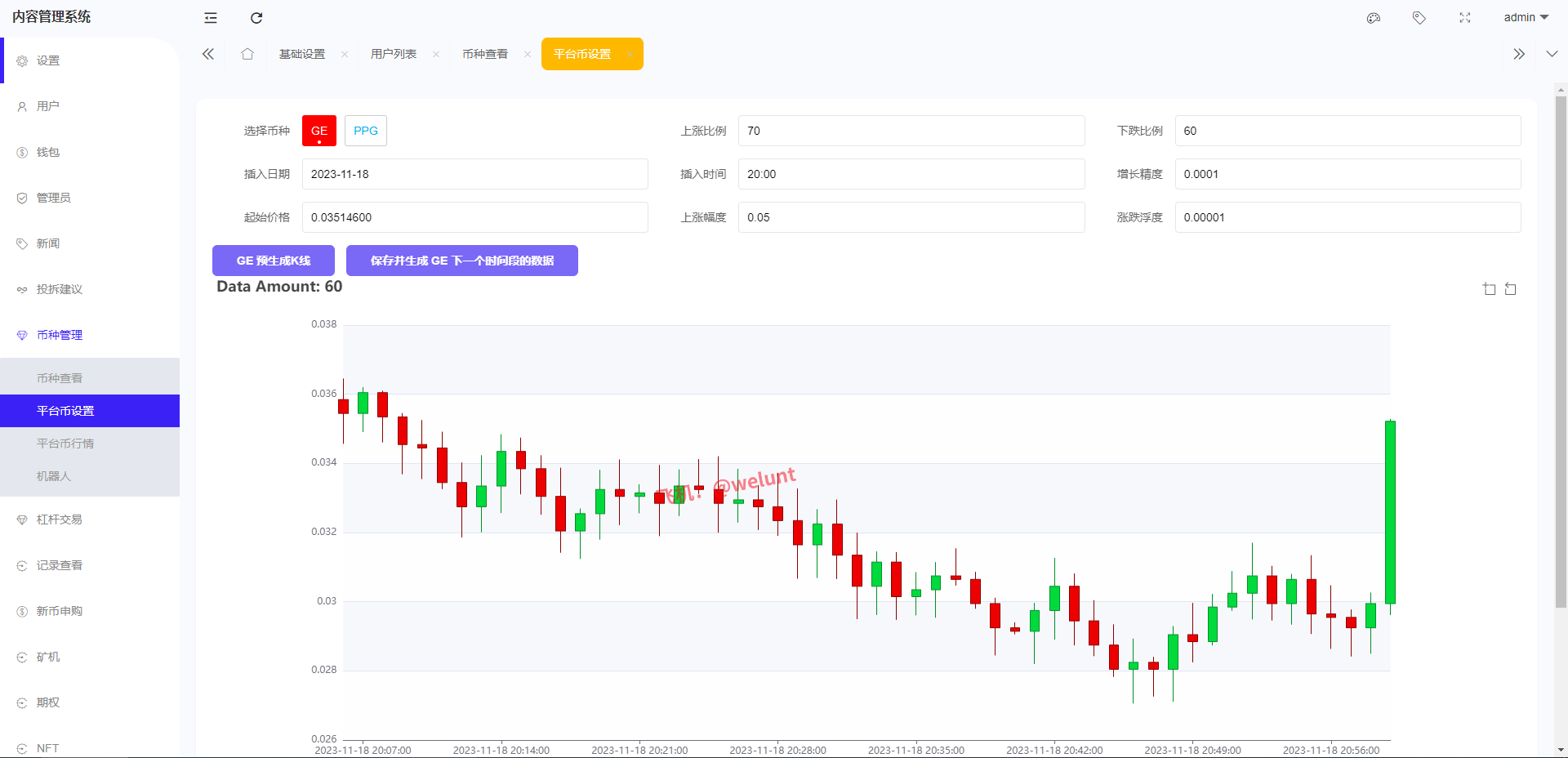Click the GE 预生成K线 button
This screenshot has height=758, width=1568.
coord(274,261)
